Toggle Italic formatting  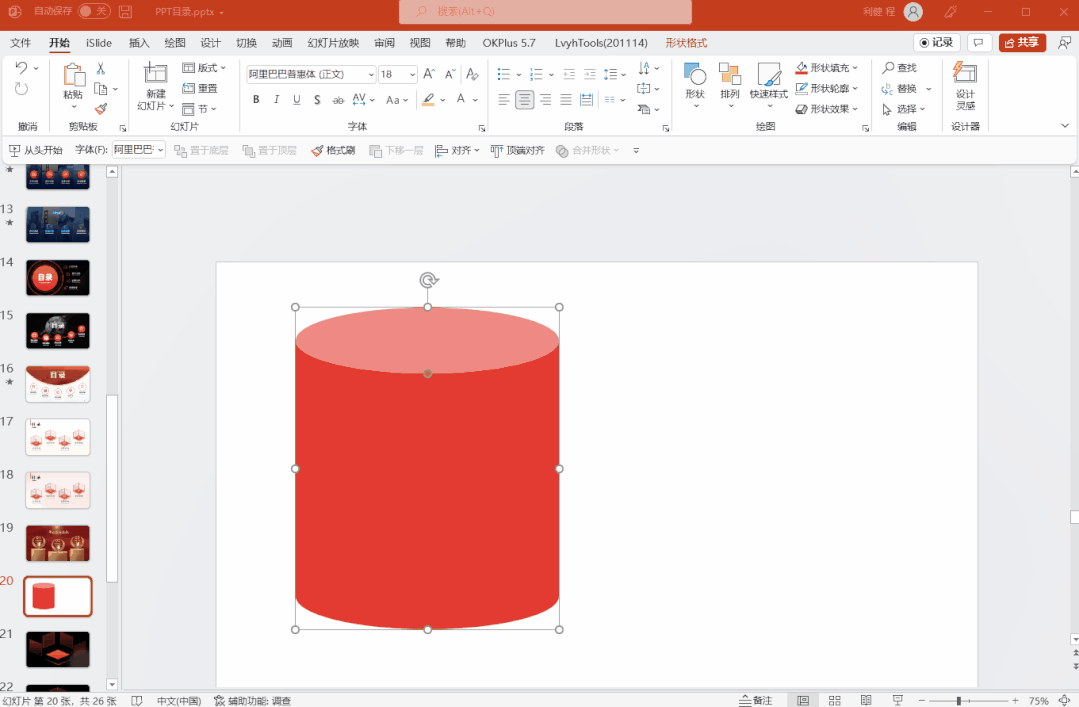pos(276,100)
